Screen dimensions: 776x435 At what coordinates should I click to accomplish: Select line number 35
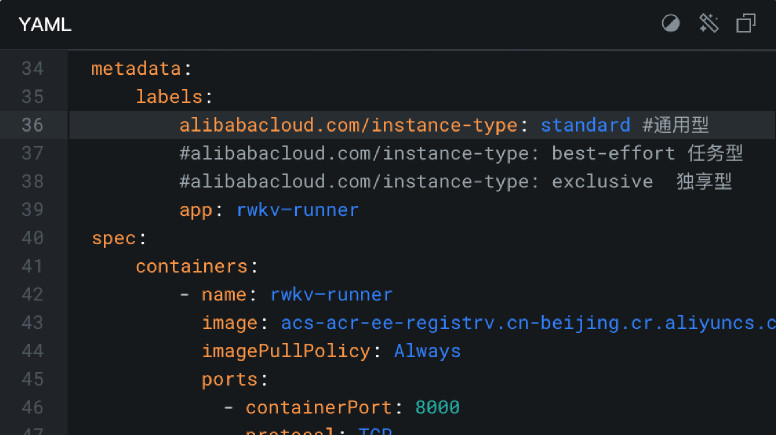32,97
